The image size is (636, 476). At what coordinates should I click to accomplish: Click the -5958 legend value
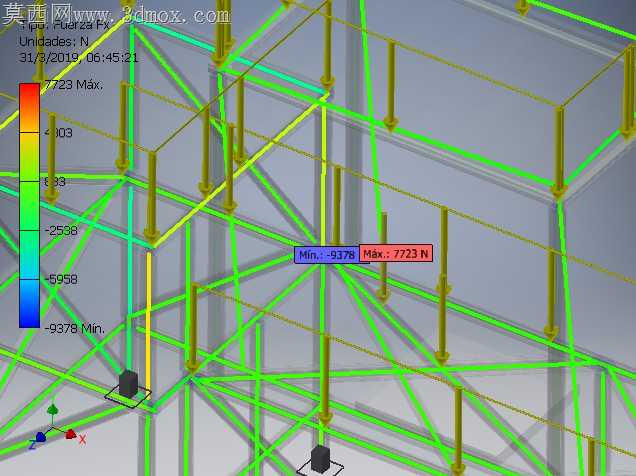coord(61,279)
